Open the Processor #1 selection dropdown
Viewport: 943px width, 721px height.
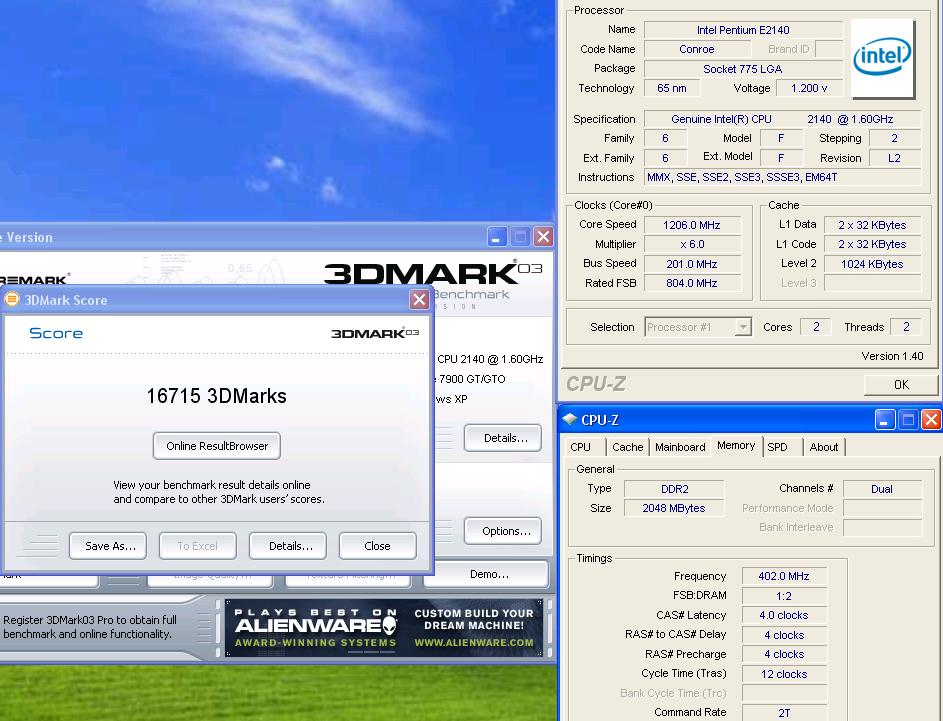click(698, 327)
